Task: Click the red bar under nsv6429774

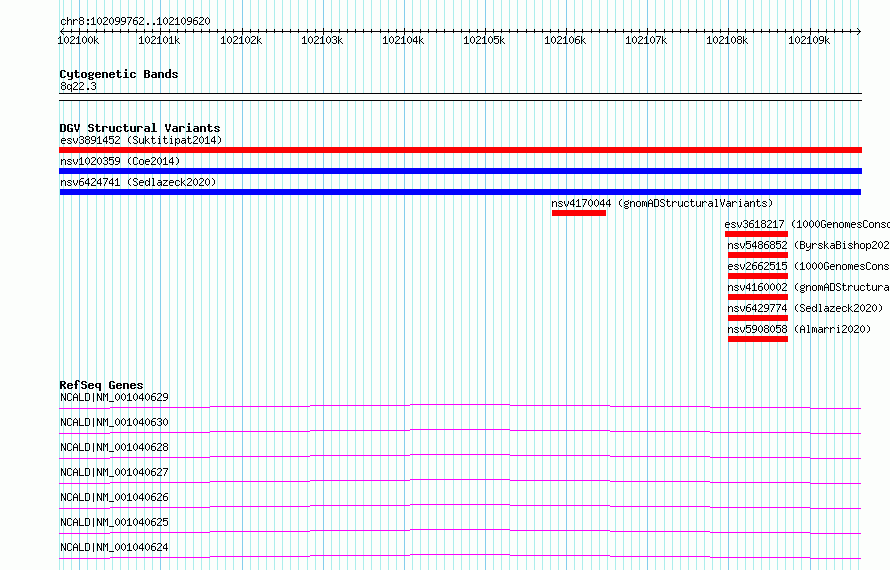Action: pos(758,318)
